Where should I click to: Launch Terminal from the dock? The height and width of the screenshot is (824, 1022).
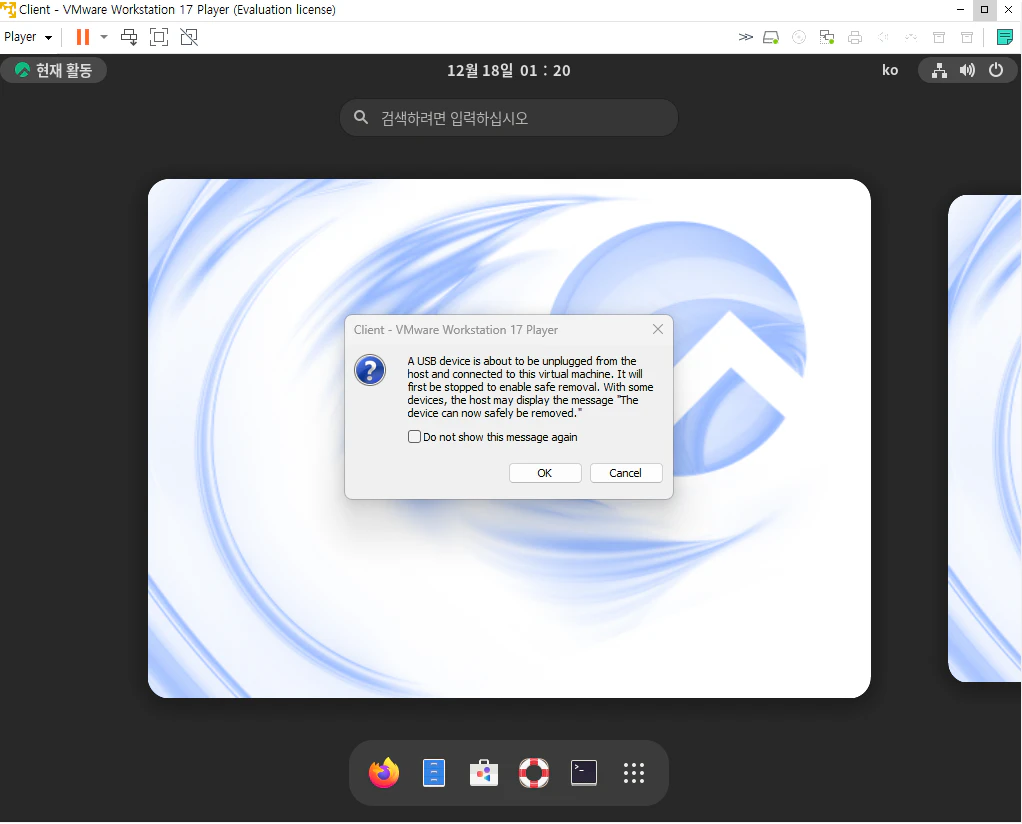(584, 773)
